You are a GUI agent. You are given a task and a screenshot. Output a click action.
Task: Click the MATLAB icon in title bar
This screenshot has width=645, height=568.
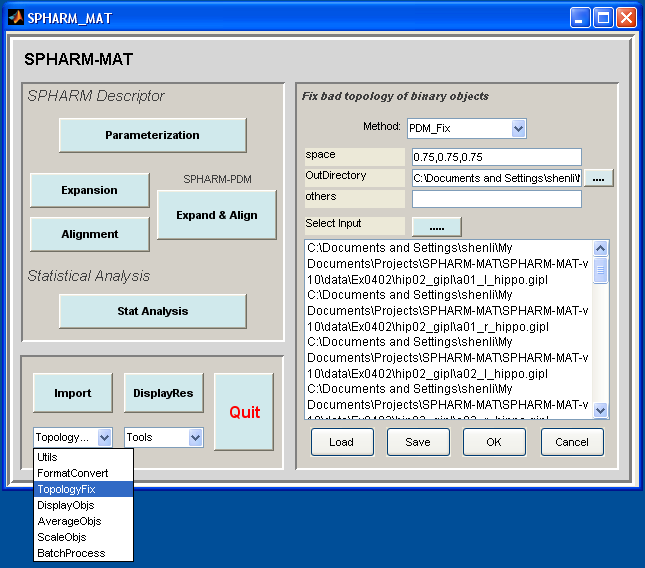[16, 18]
